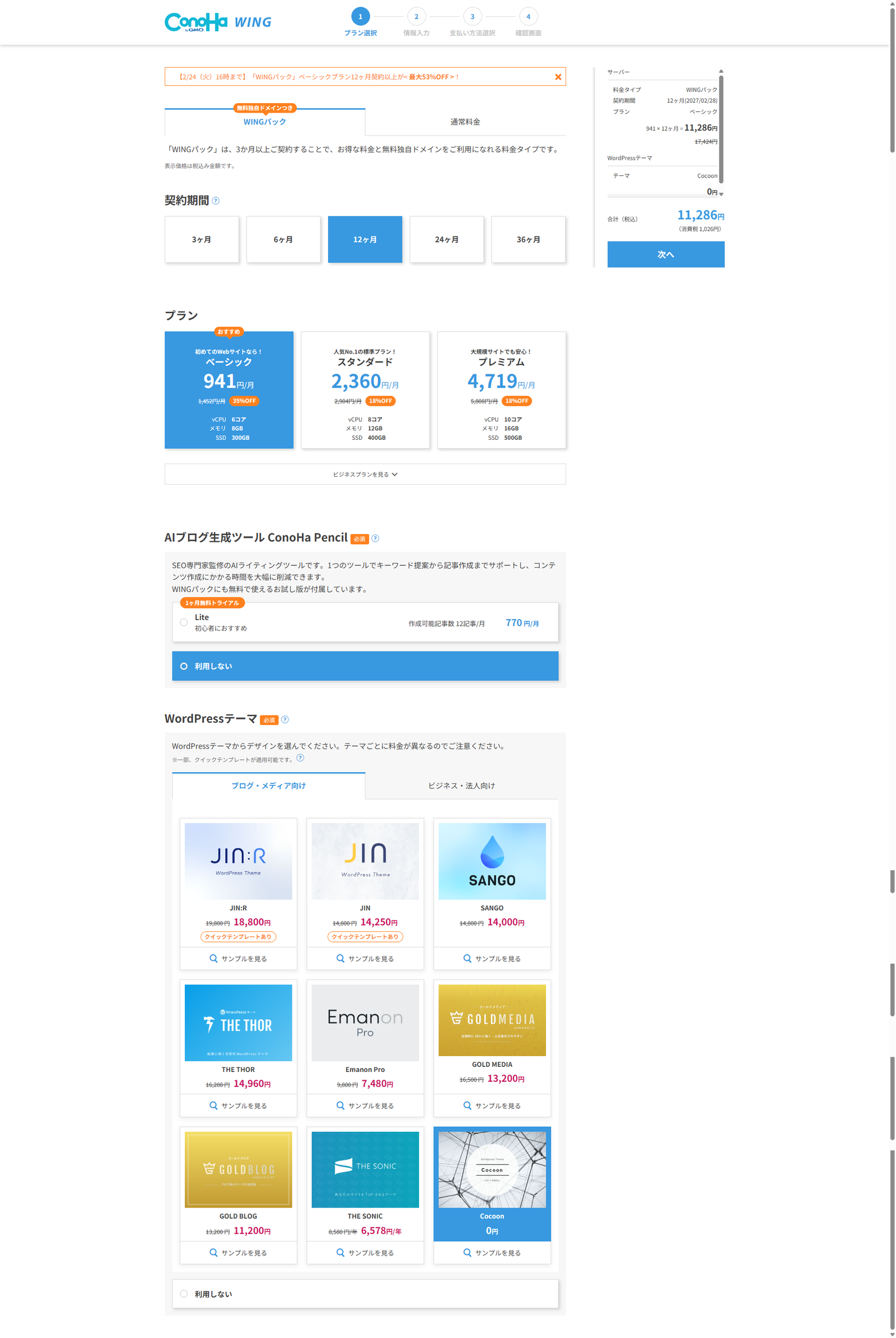This screenshot has width=896, height=1338.
Task: Select the Lite ConoHa Pencil radio
Action: pyautogui.click(x=184, y=622)
